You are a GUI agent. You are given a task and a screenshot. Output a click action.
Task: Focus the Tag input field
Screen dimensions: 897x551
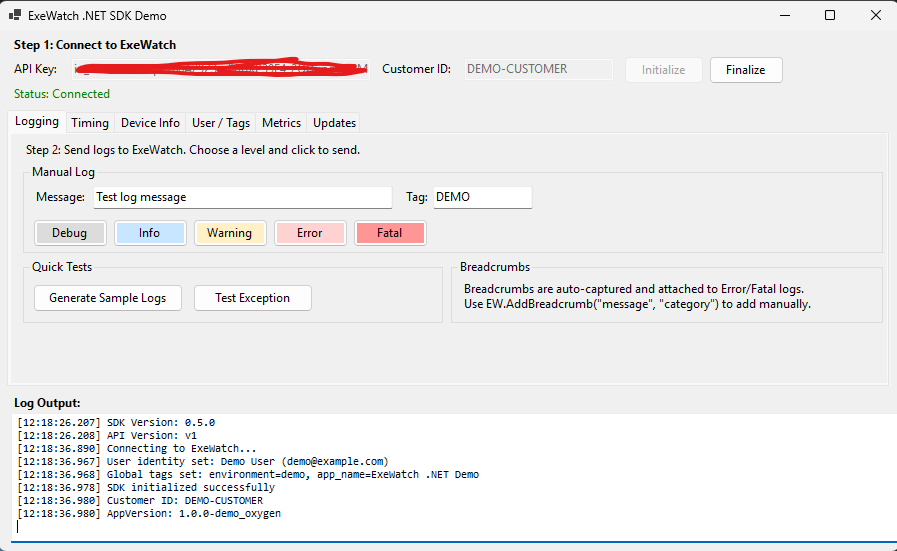click(x=483, y=197)
